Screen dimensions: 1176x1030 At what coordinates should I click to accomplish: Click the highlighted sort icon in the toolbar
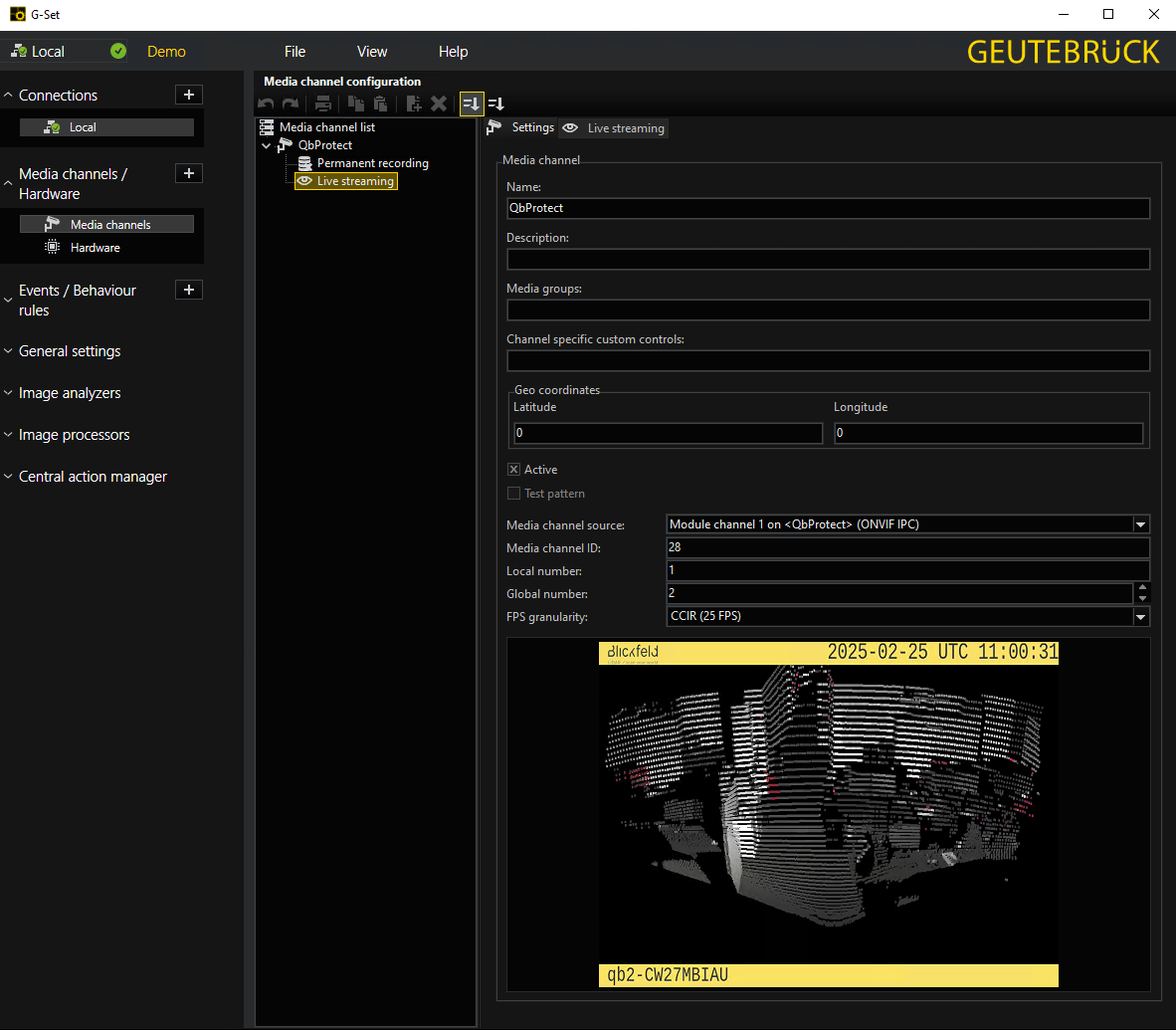pyautogui.click(x=472, y=103)
